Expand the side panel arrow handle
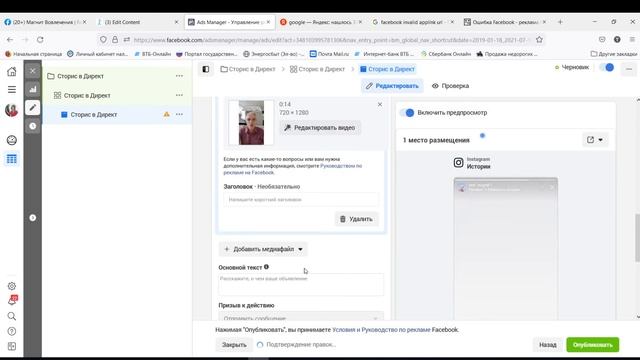Screen dimensions: 640x360 [33, 218]
